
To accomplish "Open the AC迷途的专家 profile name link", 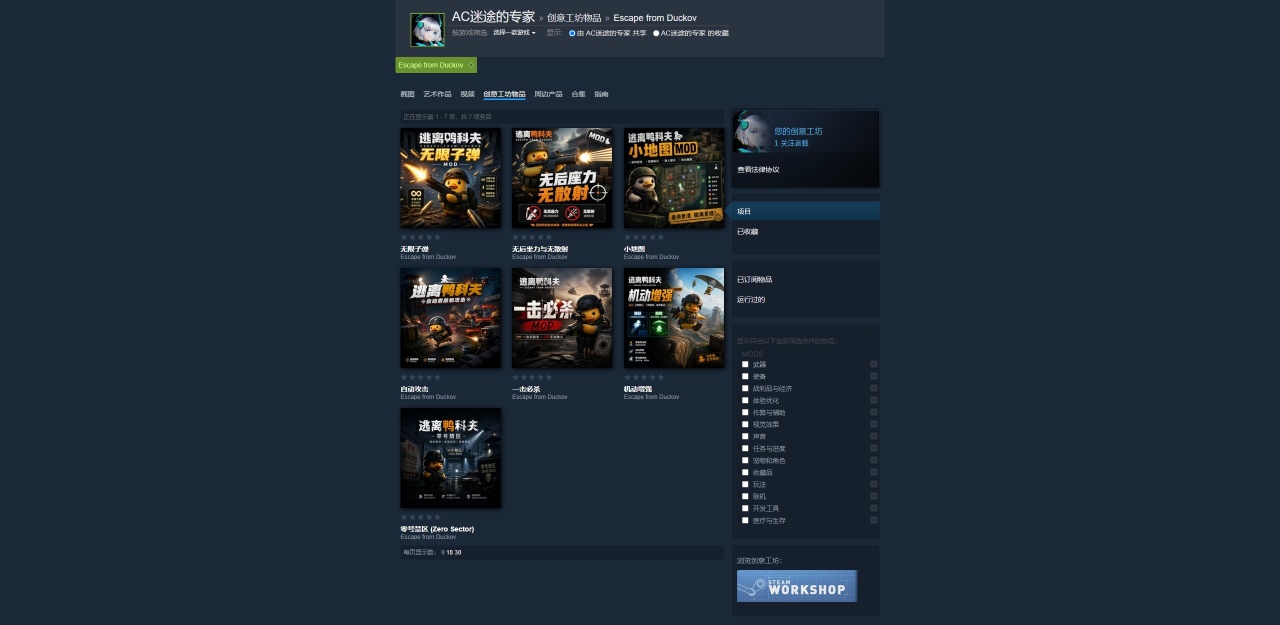I will [493, 16].
